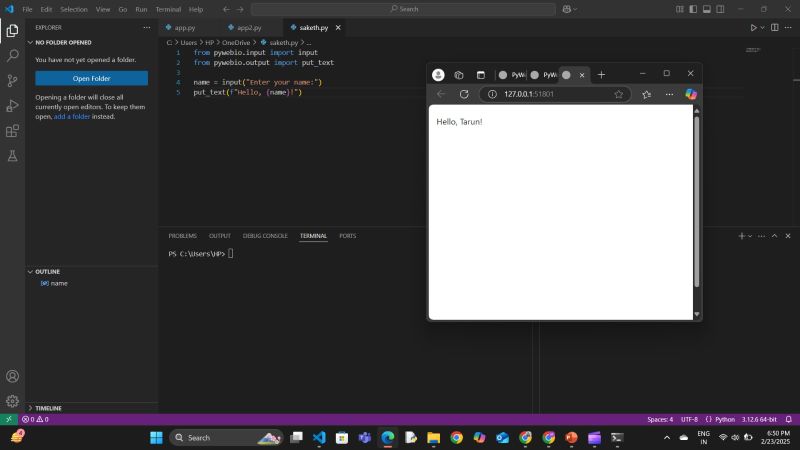This screenshot has width=800, height=450.
Task: Click the browser refresh button
Action: click(x=464, y=94)
